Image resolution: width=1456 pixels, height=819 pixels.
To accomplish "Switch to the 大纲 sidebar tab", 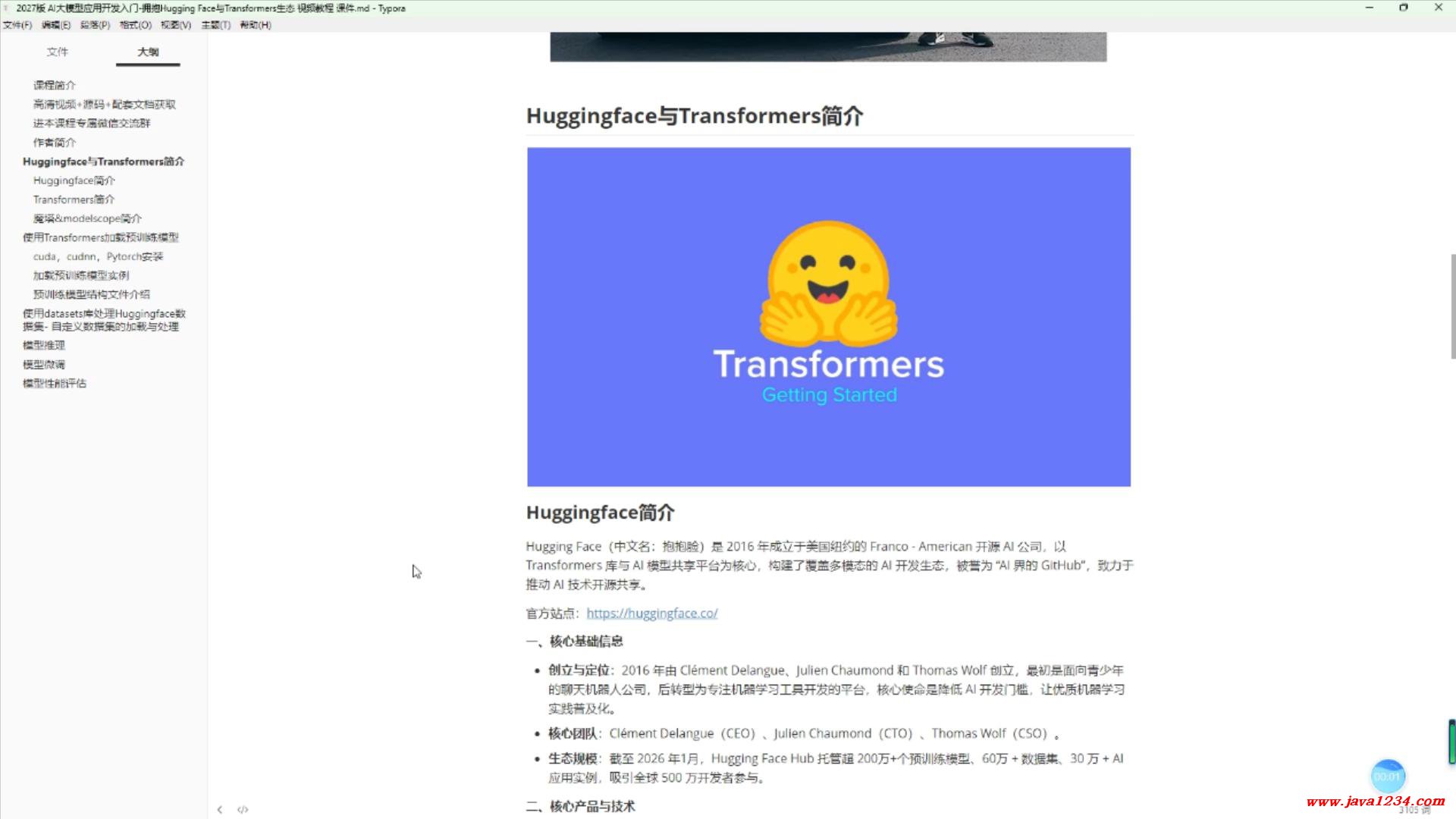I will tap(148, 52).
